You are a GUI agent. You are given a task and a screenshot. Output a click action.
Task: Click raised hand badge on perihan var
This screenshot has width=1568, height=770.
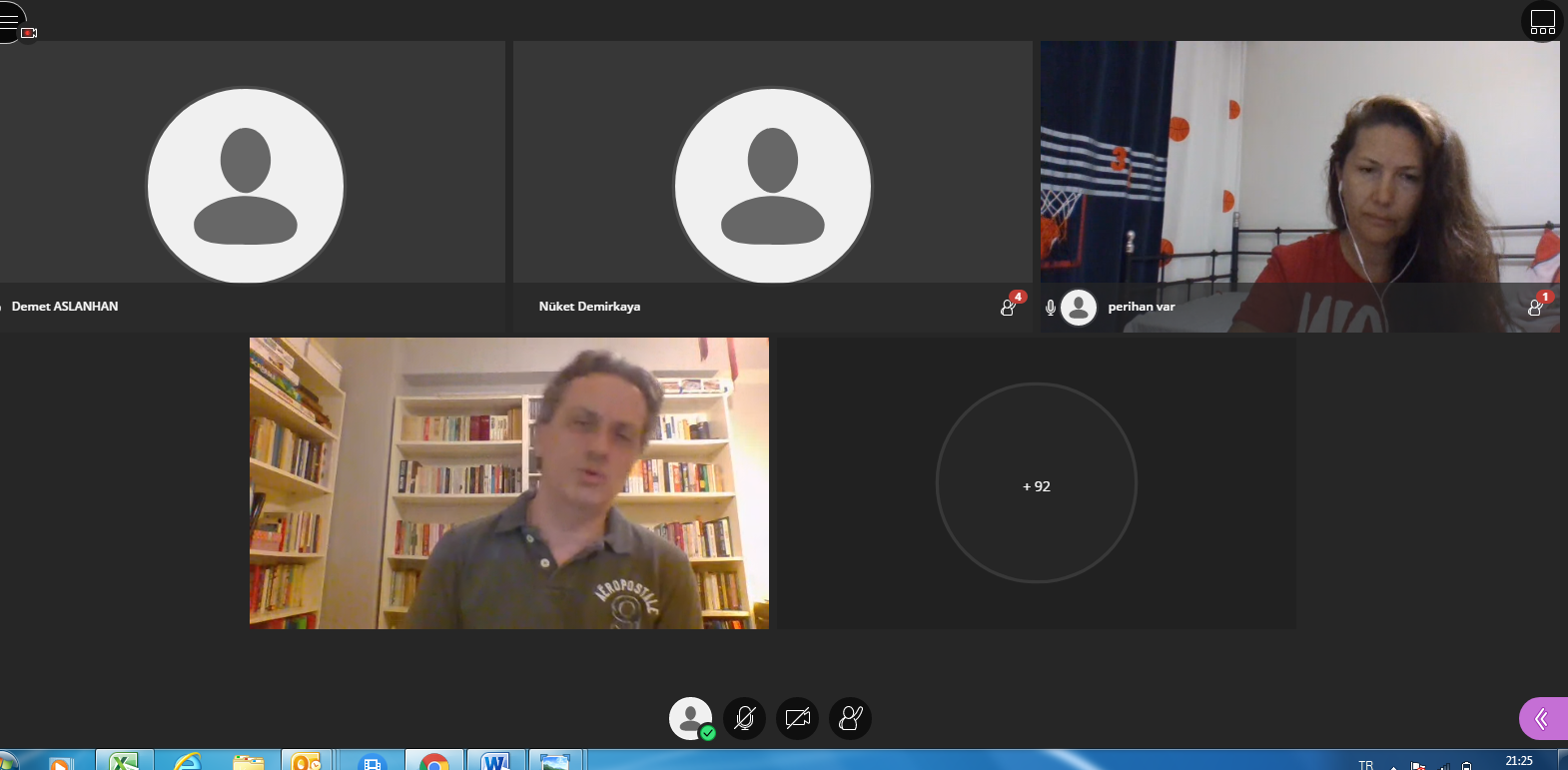[1537, 306]
